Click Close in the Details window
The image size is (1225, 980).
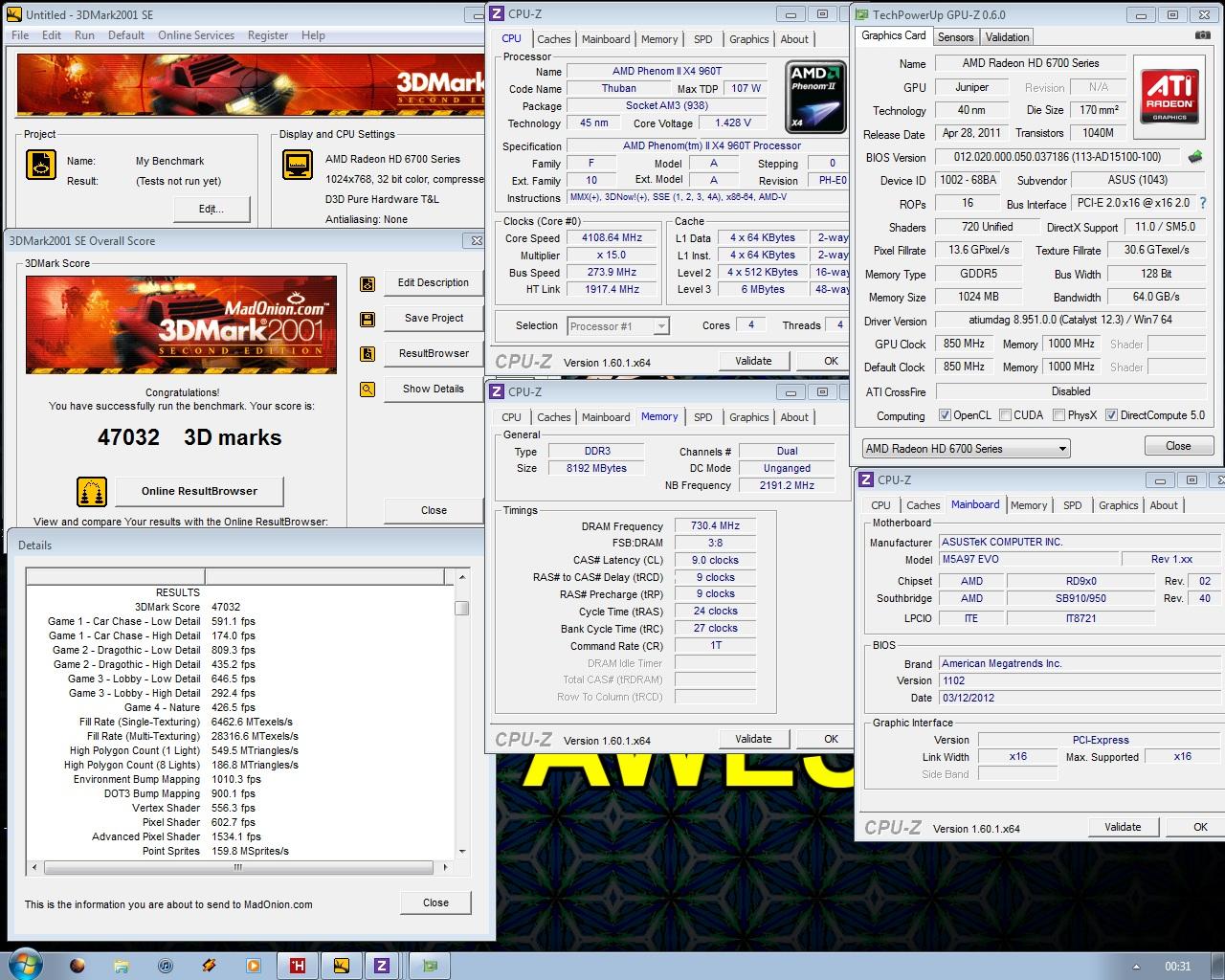click(435, 902)
